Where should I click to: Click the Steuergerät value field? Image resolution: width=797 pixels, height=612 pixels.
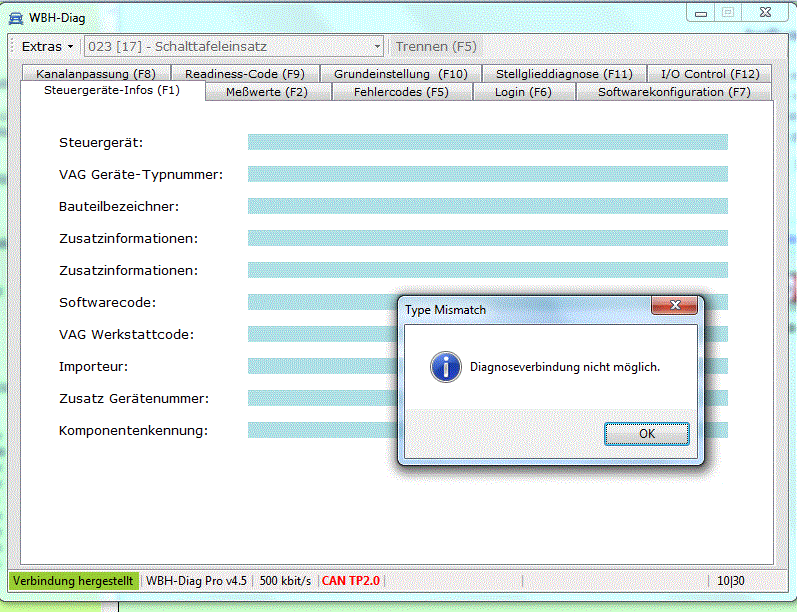coord(487,142)
